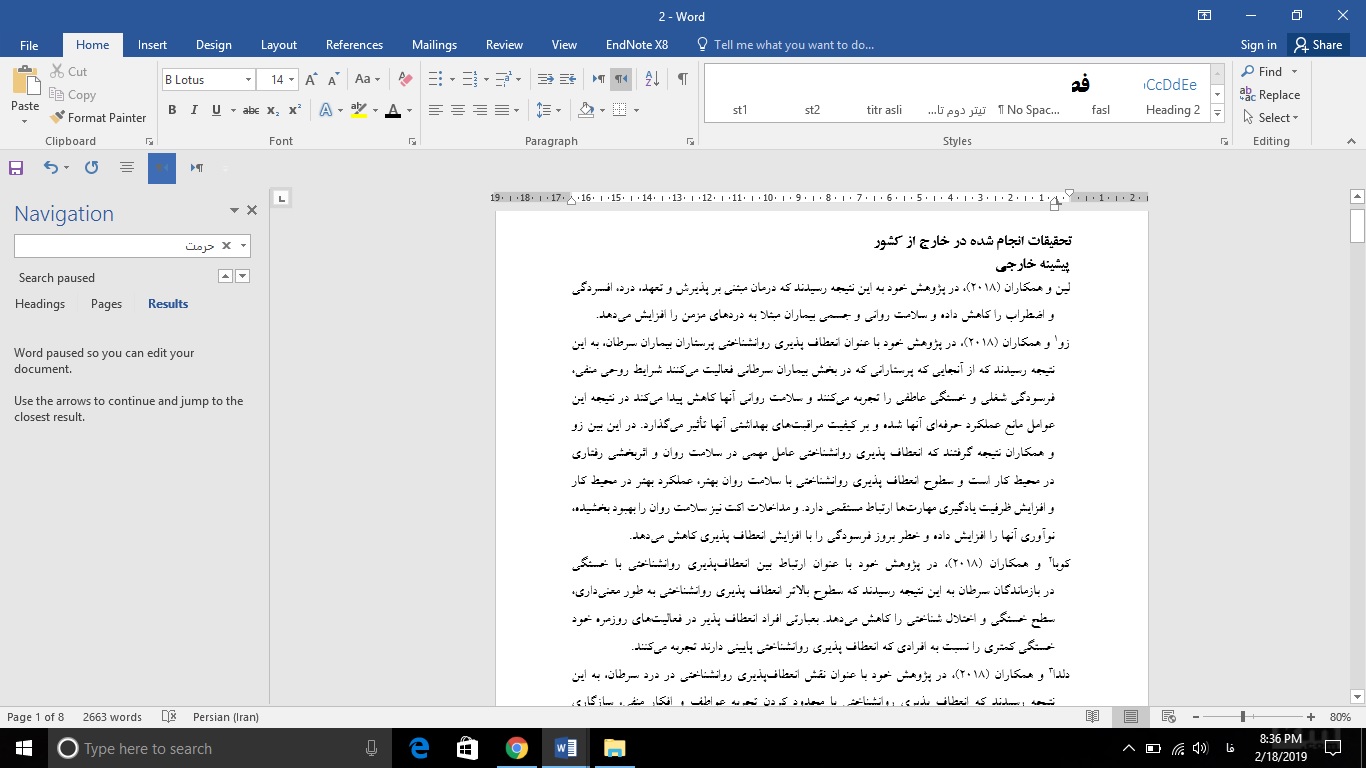Open the Layout ribbon tab

click(x=279, y=45)
